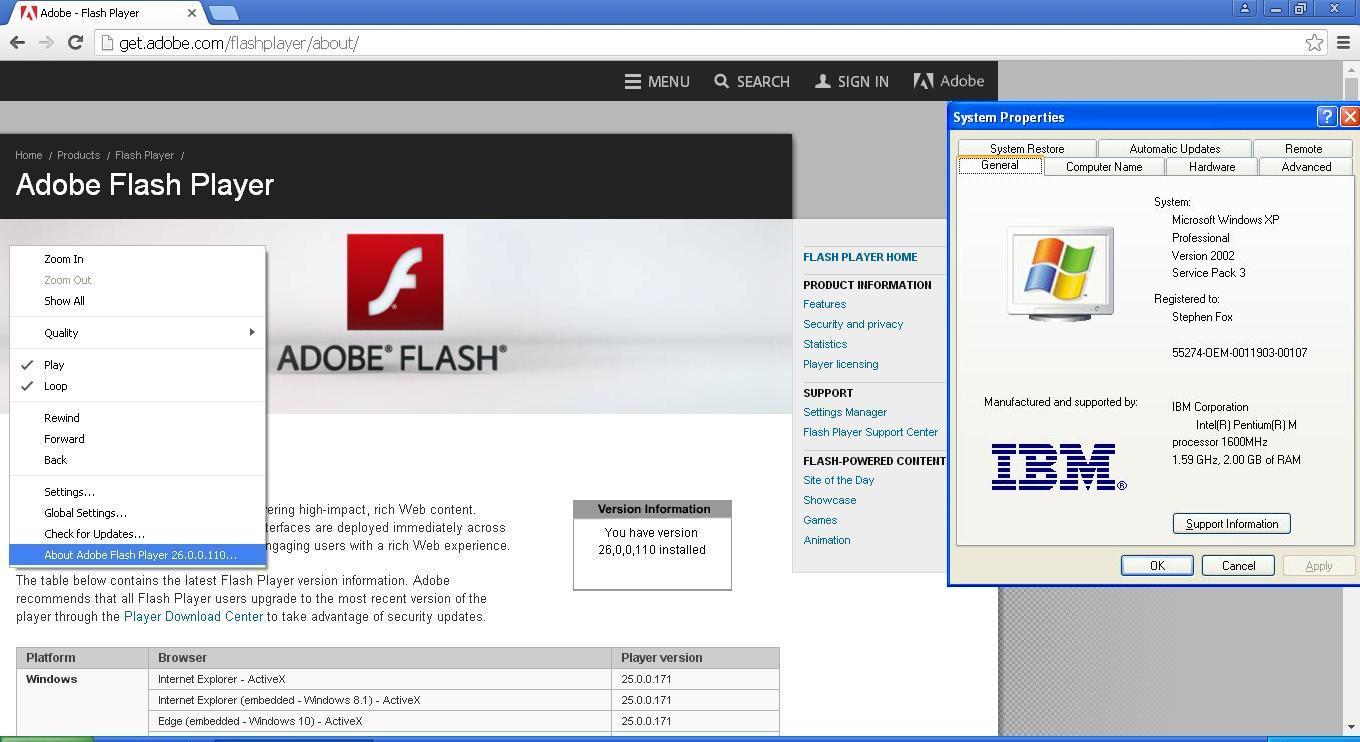Click the page scrollbar down arrow
The width and height of the screenshot is (1360, 742).
1352,727
